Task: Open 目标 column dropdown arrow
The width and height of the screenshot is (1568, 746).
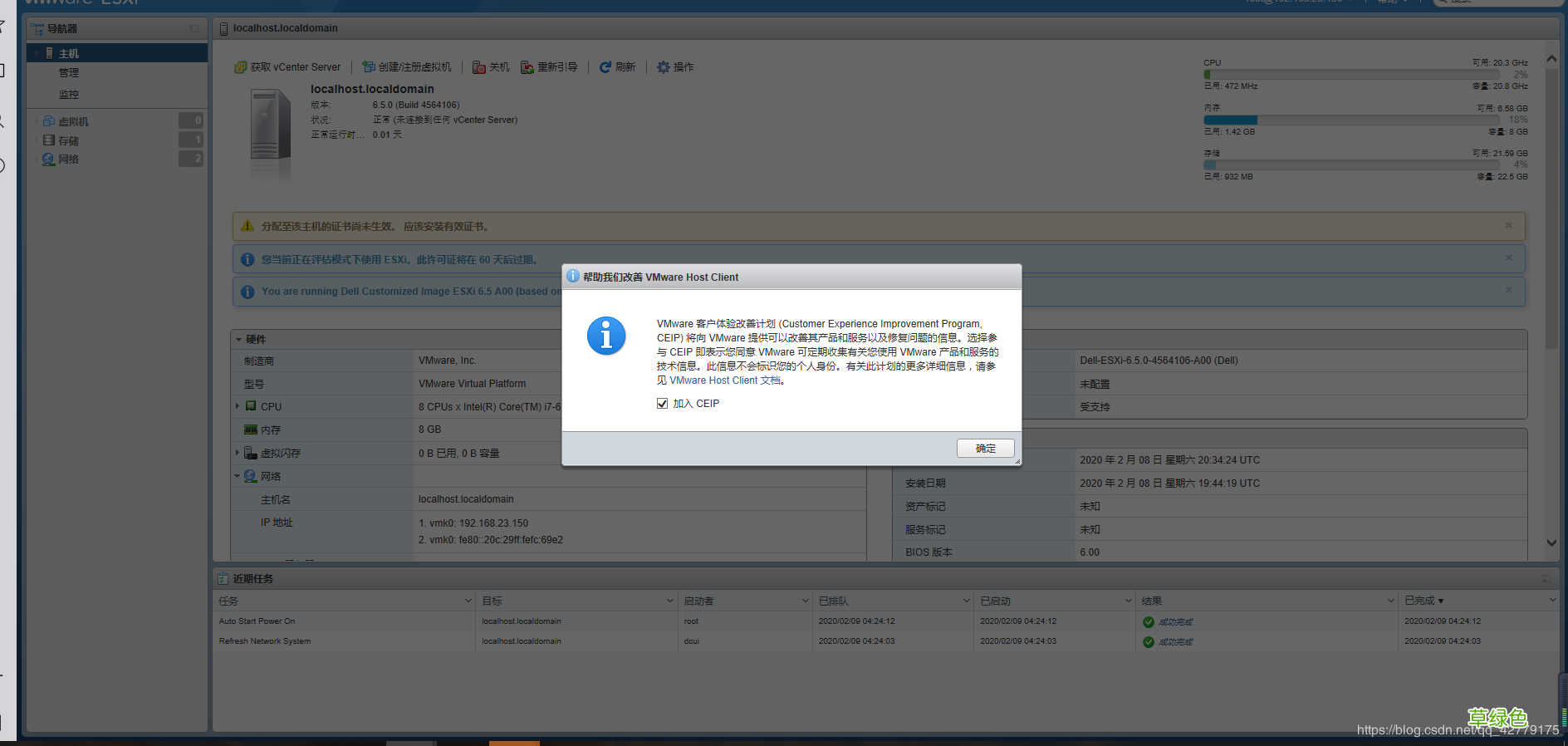Action: [670, 601]
